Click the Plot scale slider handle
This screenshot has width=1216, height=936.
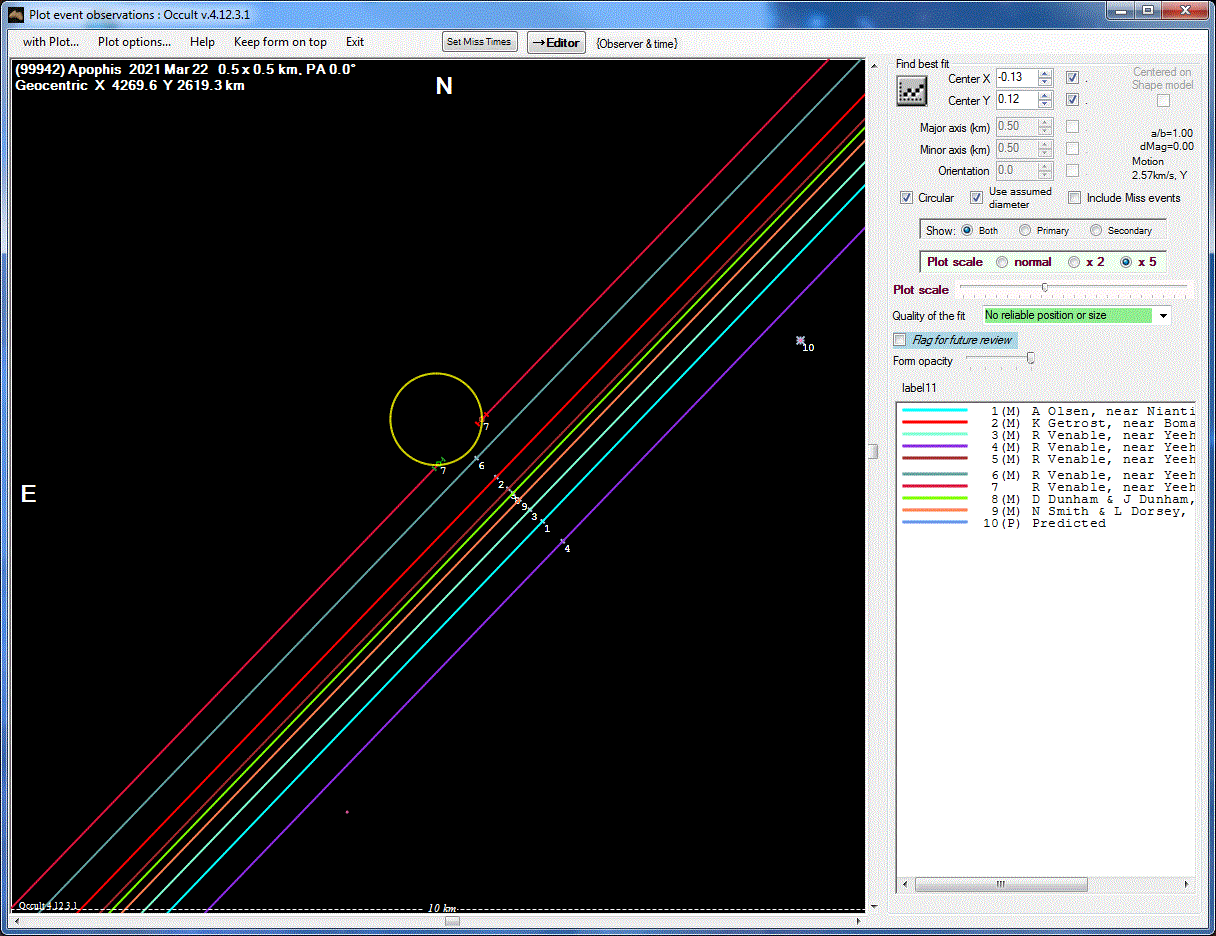pos(1044,288)
